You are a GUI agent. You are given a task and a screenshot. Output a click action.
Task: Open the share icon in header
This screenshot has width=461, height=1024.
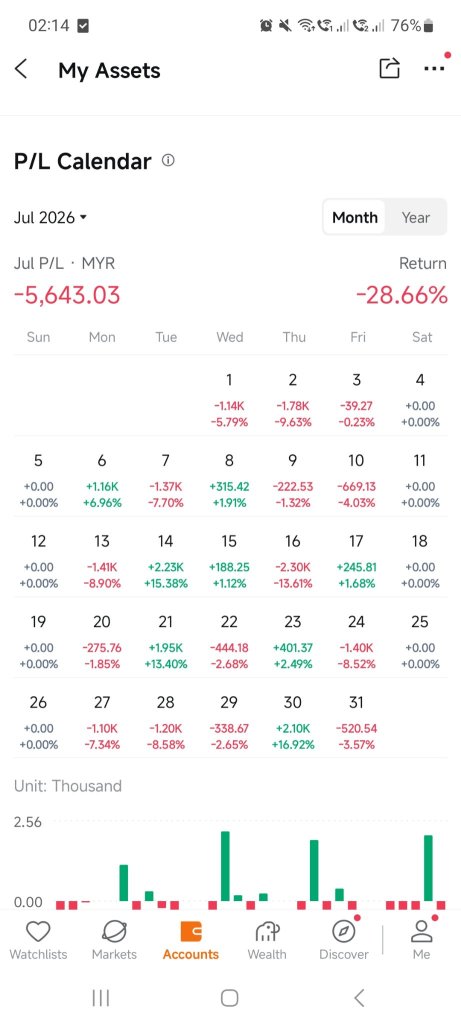pyautogui.click(x=389, y=69)
